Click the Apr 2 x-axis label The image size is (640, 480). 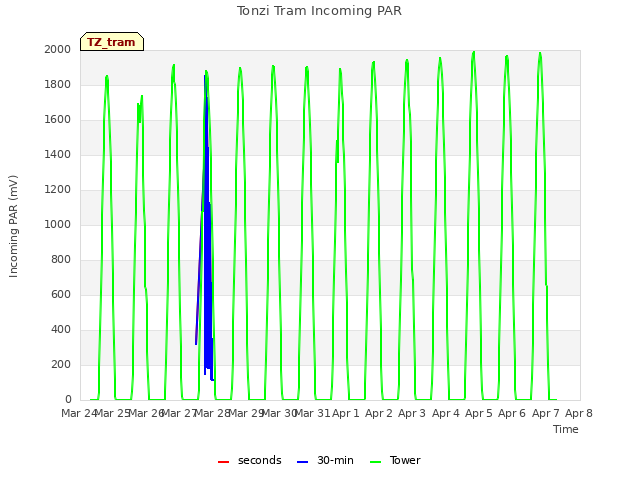[x=379, y=413]
